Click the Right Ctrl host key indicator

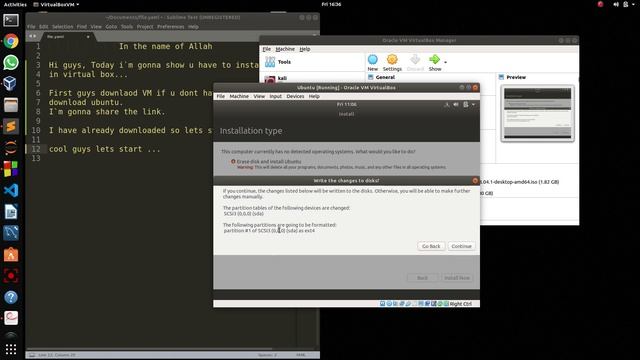(460, 304)
